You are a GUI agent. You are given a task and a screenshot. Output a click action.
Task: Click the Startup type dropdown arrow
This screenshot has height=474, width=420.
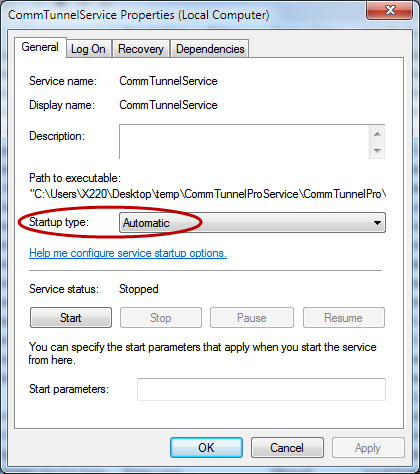(377, 223)
